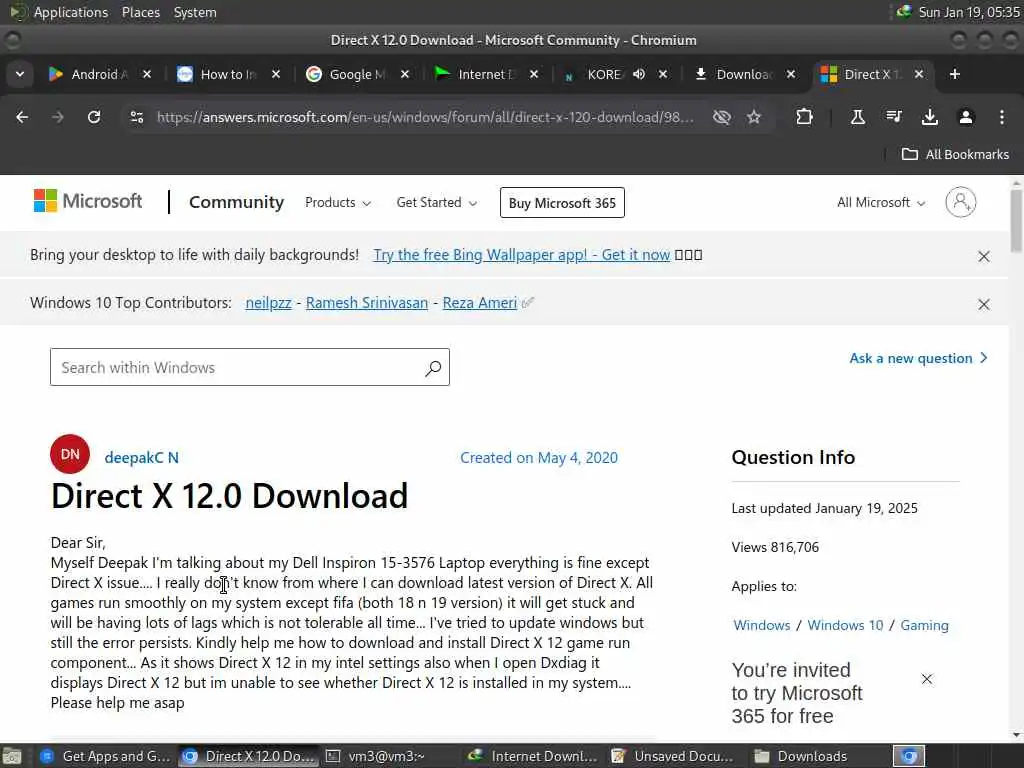Open Chrome Labs flask icon
Image resolution: width=1024 pixels, height=768 pixels.
pos(857,117)
